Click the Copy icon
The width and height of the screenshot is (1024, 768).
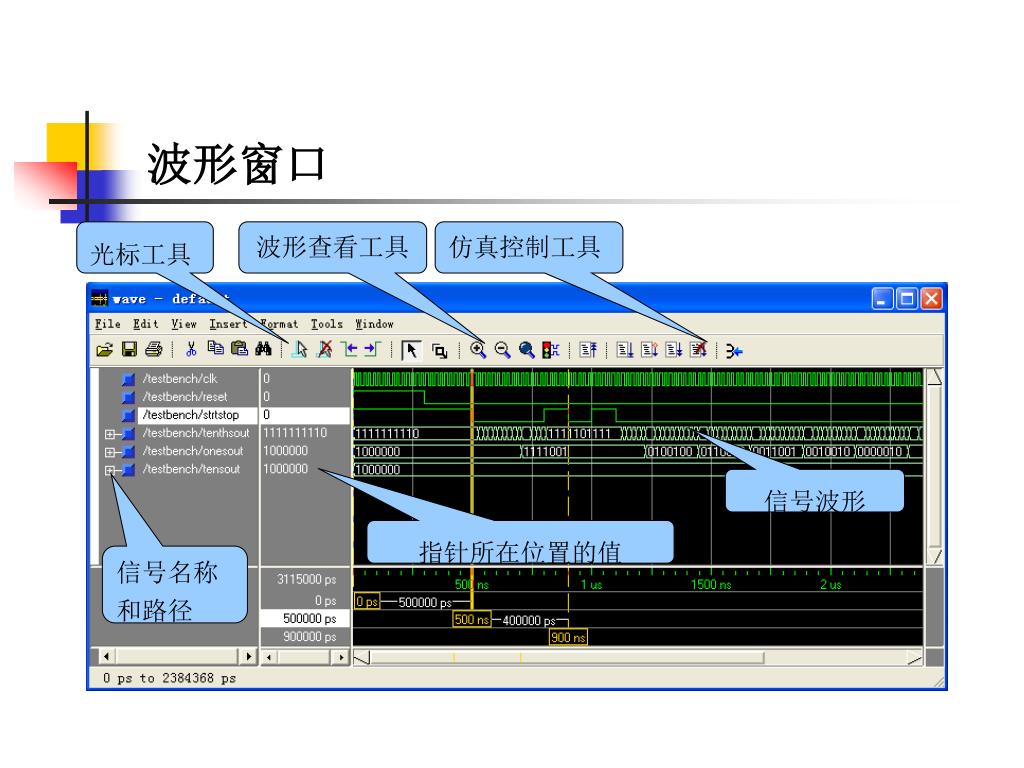tap(216, 349)
